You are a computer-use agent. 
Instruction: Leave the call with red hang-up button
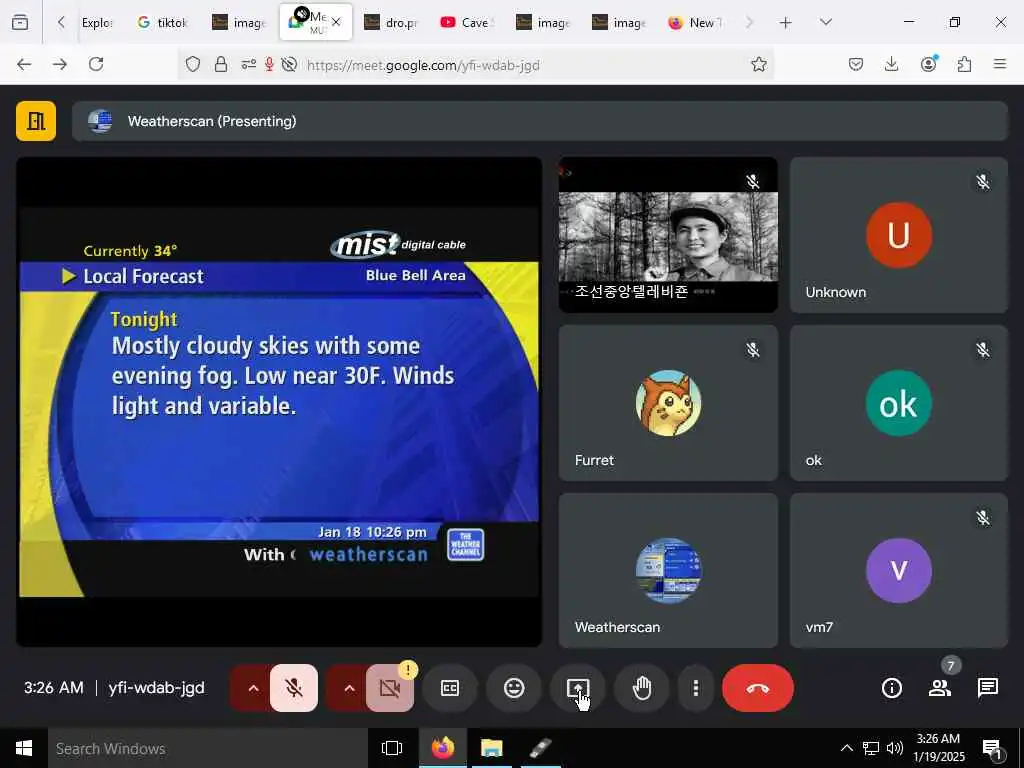pyautogui.click(x=758, y=688)
